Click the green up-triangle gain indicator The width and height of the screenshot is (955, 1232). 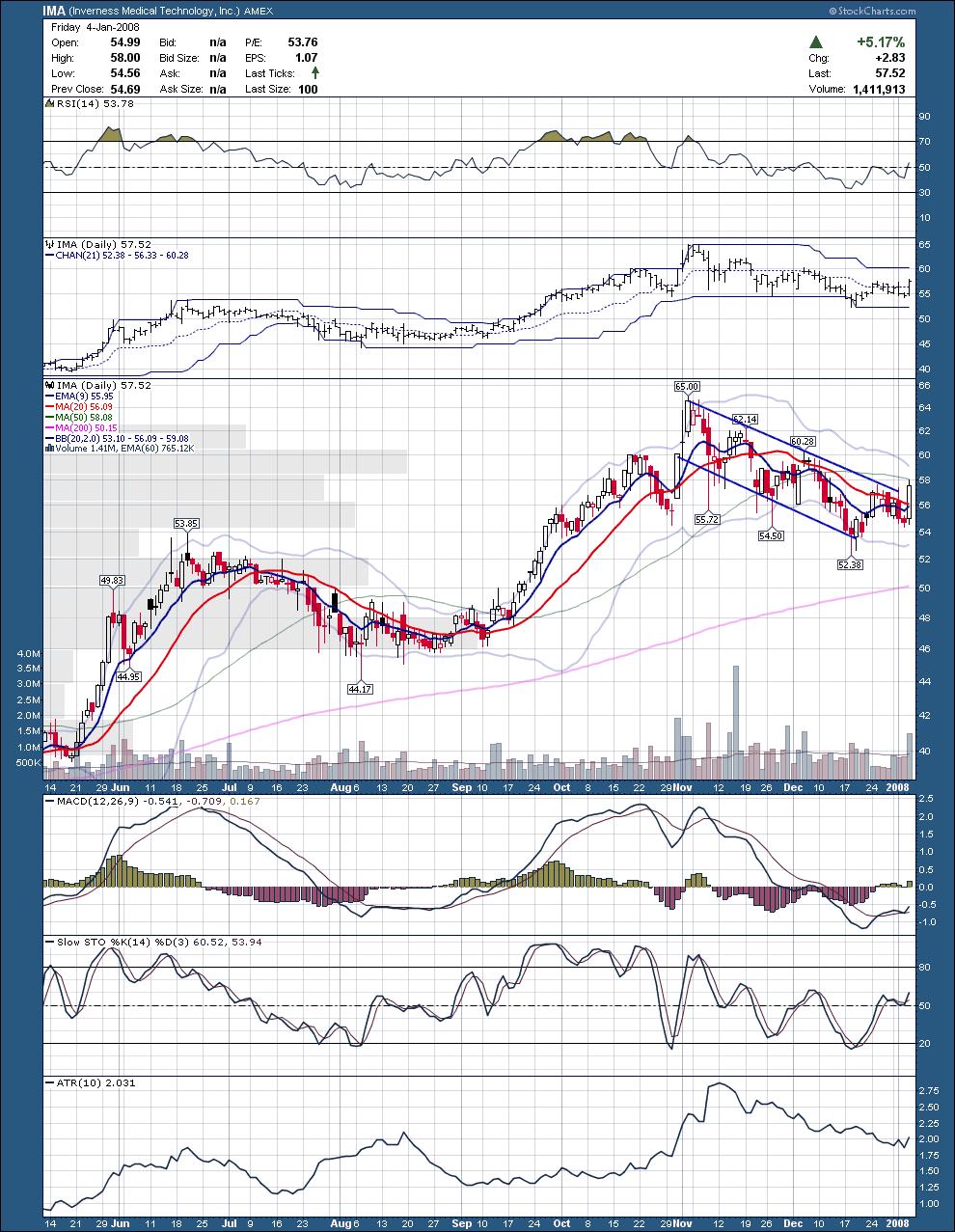pyautogui.click(x=816, y=42)
